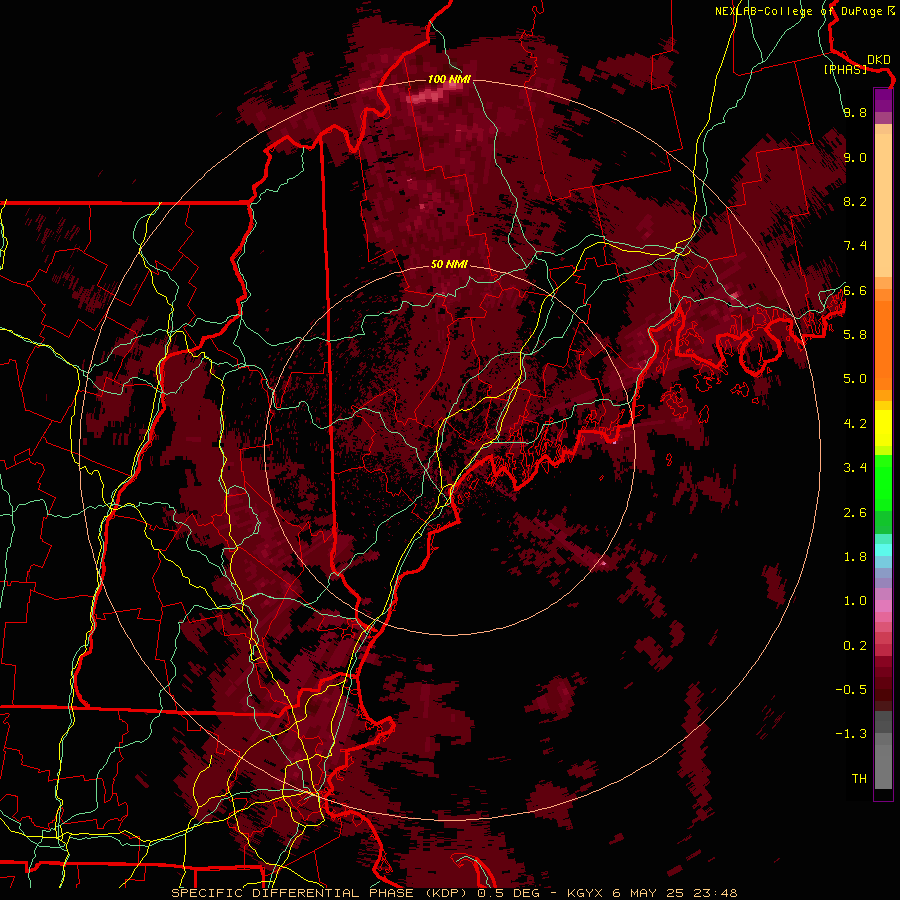Click the TH legend label

[859, 778]
